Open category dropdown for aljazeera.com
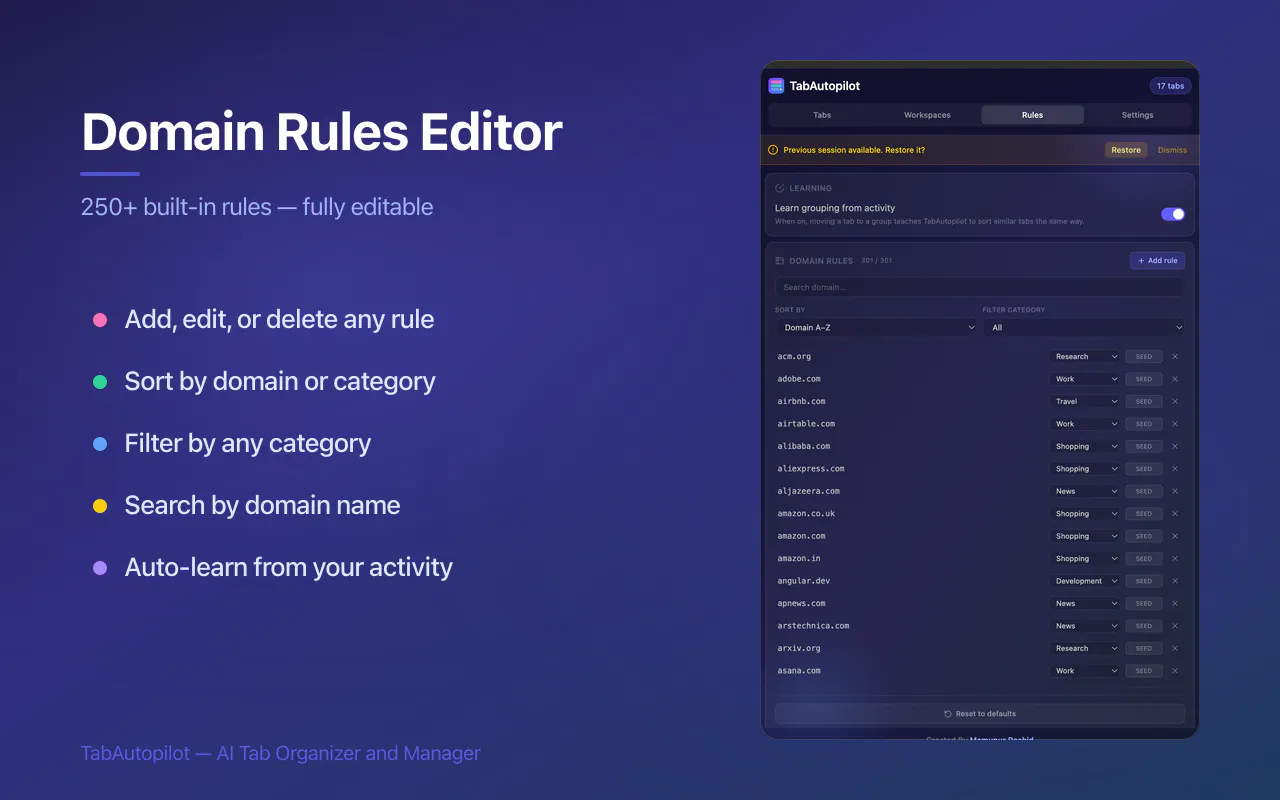This screenshot has height=800, width=1280. pyautogui.click(x=1085, y=491)
